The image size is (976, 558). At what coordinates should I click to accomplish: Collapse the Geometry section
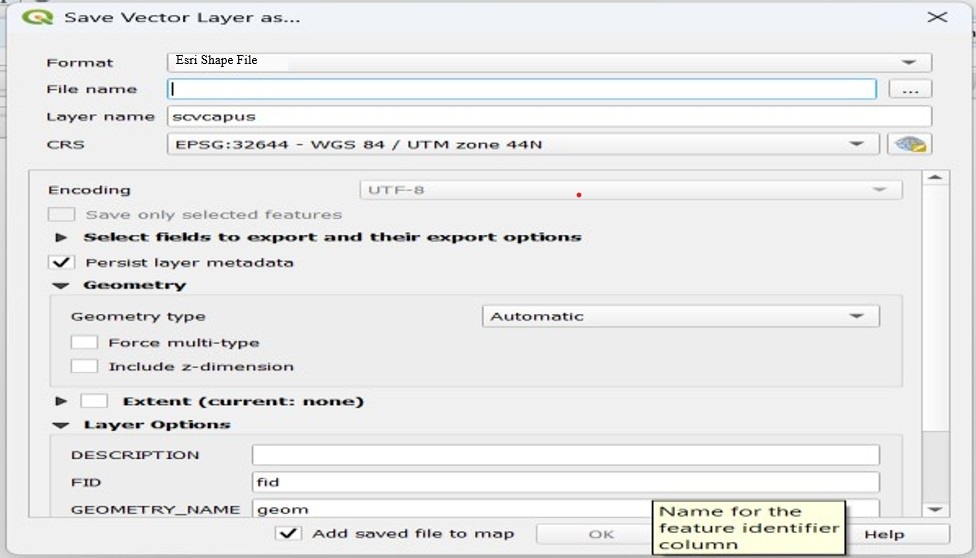pos(62,285)
